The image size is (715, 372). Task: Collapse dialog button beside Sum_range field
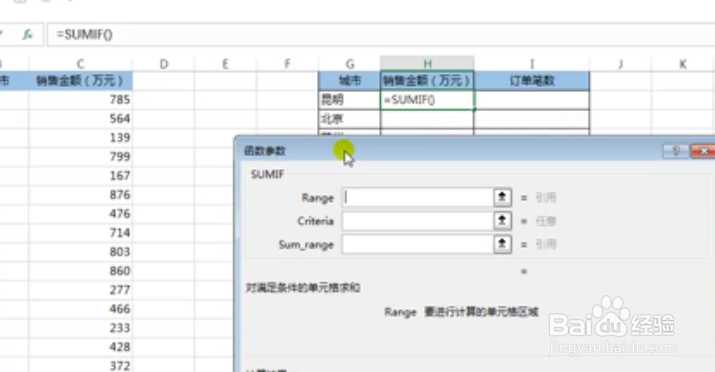tap(502, 244)
